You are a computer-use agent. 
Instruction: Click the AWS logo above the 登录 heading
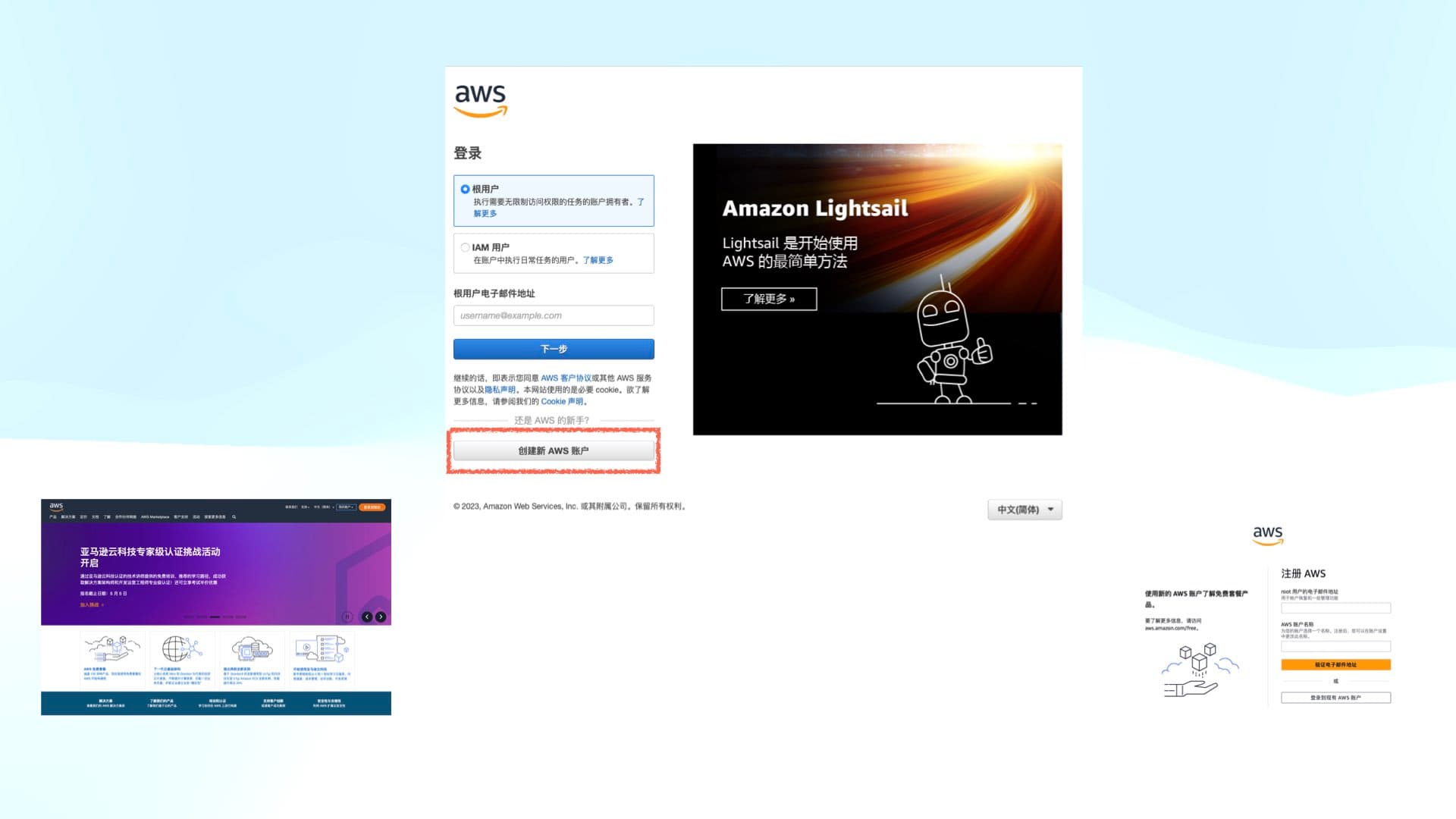tap(480, 100)
